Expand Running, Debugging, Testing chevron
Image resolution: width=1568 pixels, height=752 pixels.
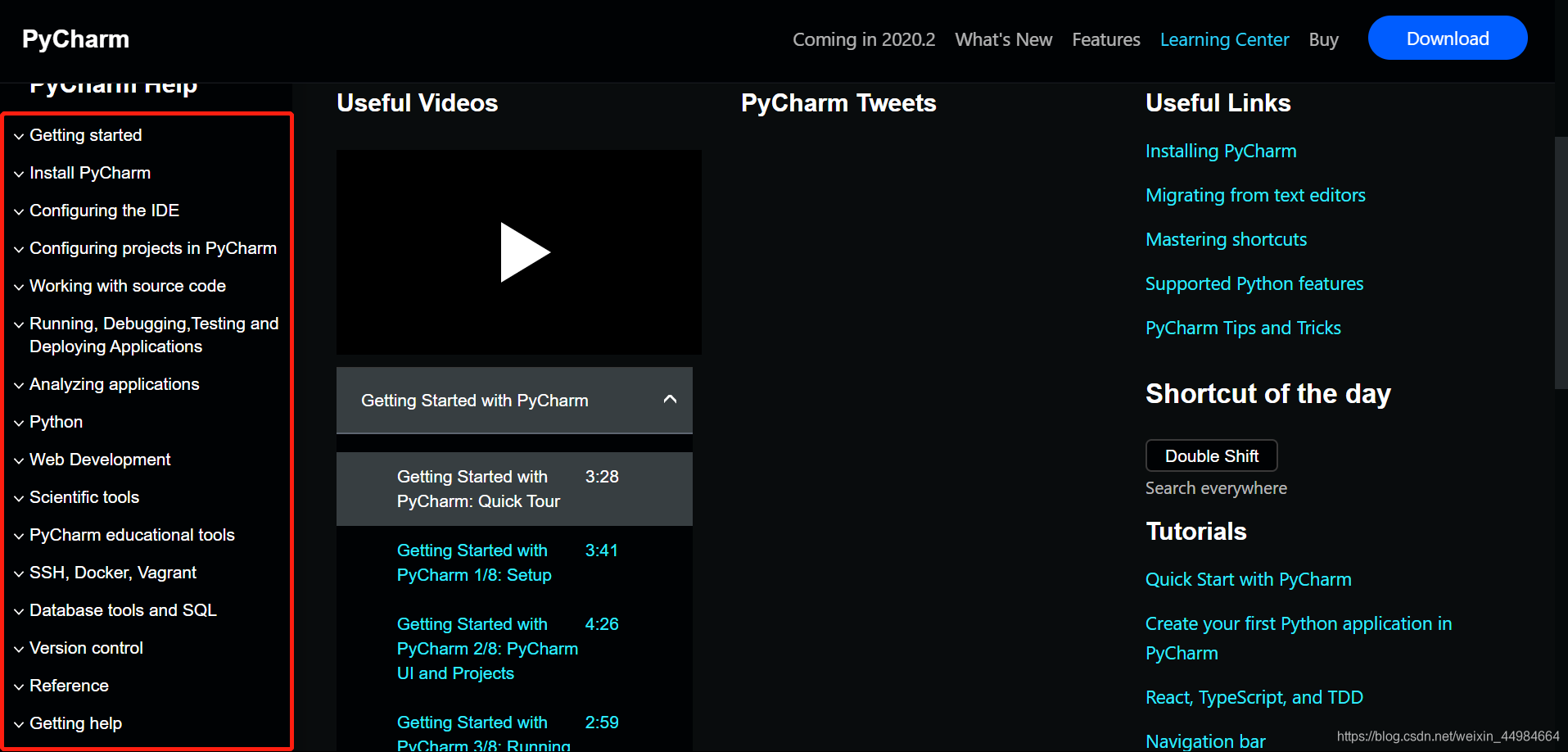point(19,324)
